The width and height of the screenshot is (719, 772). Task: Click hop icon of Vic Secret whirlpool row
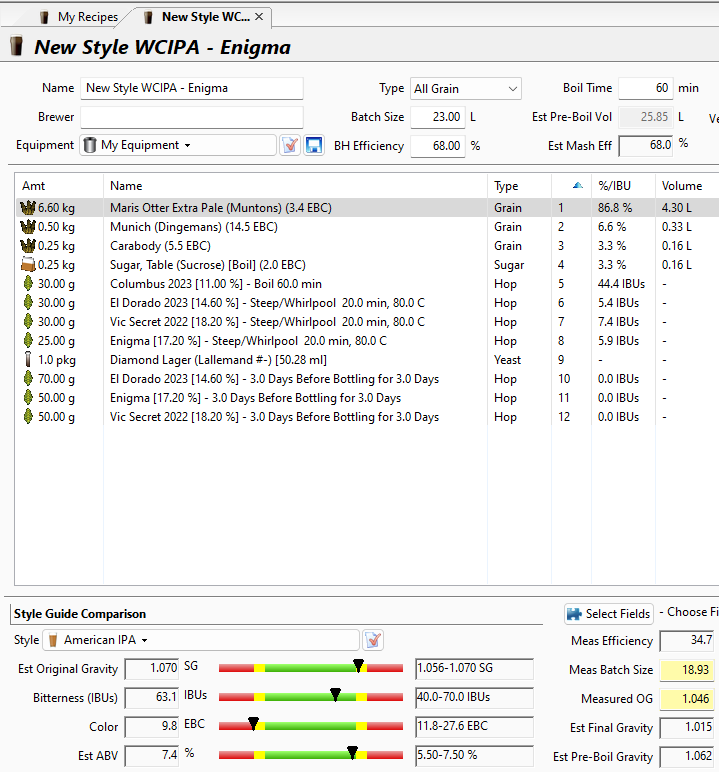28,322
